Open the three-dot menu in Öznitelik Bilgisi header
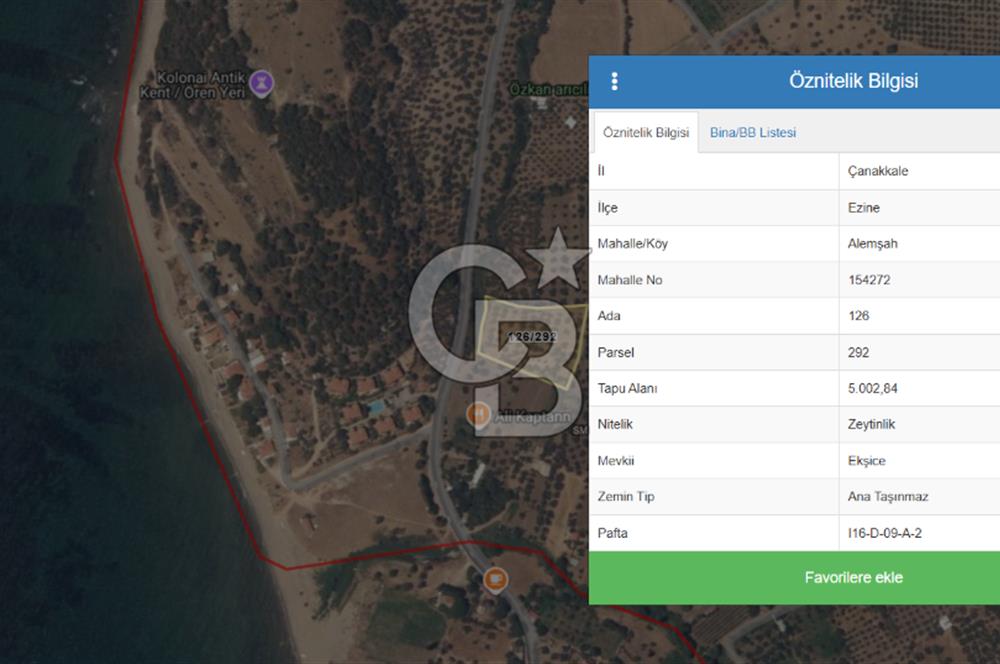The width and height of the screenshot is (1000, 664). [x=614, y=81]
